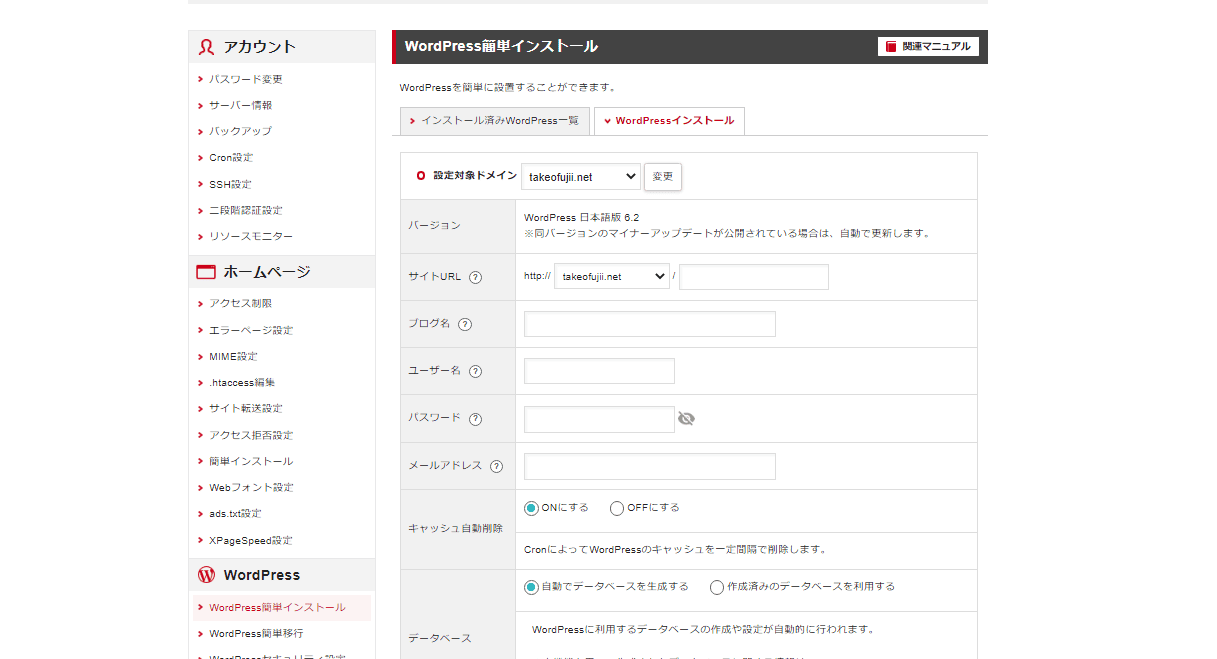Open WordPress簡単移行 in the sidebar
The image size is (1217, 659).
coord(256,633)
